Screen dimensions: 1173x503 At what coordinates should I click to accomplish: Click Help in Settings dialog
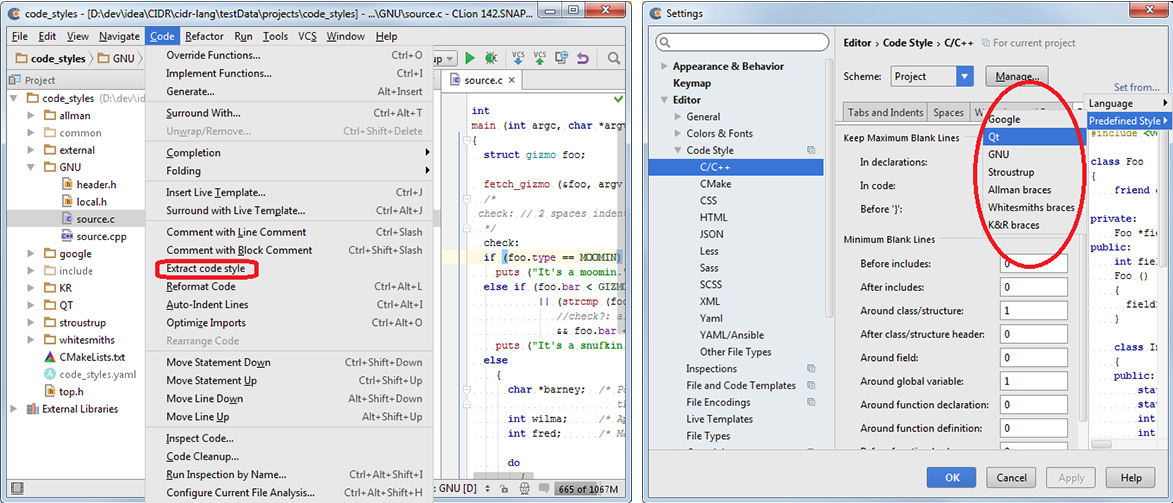tap(1131, 478)
